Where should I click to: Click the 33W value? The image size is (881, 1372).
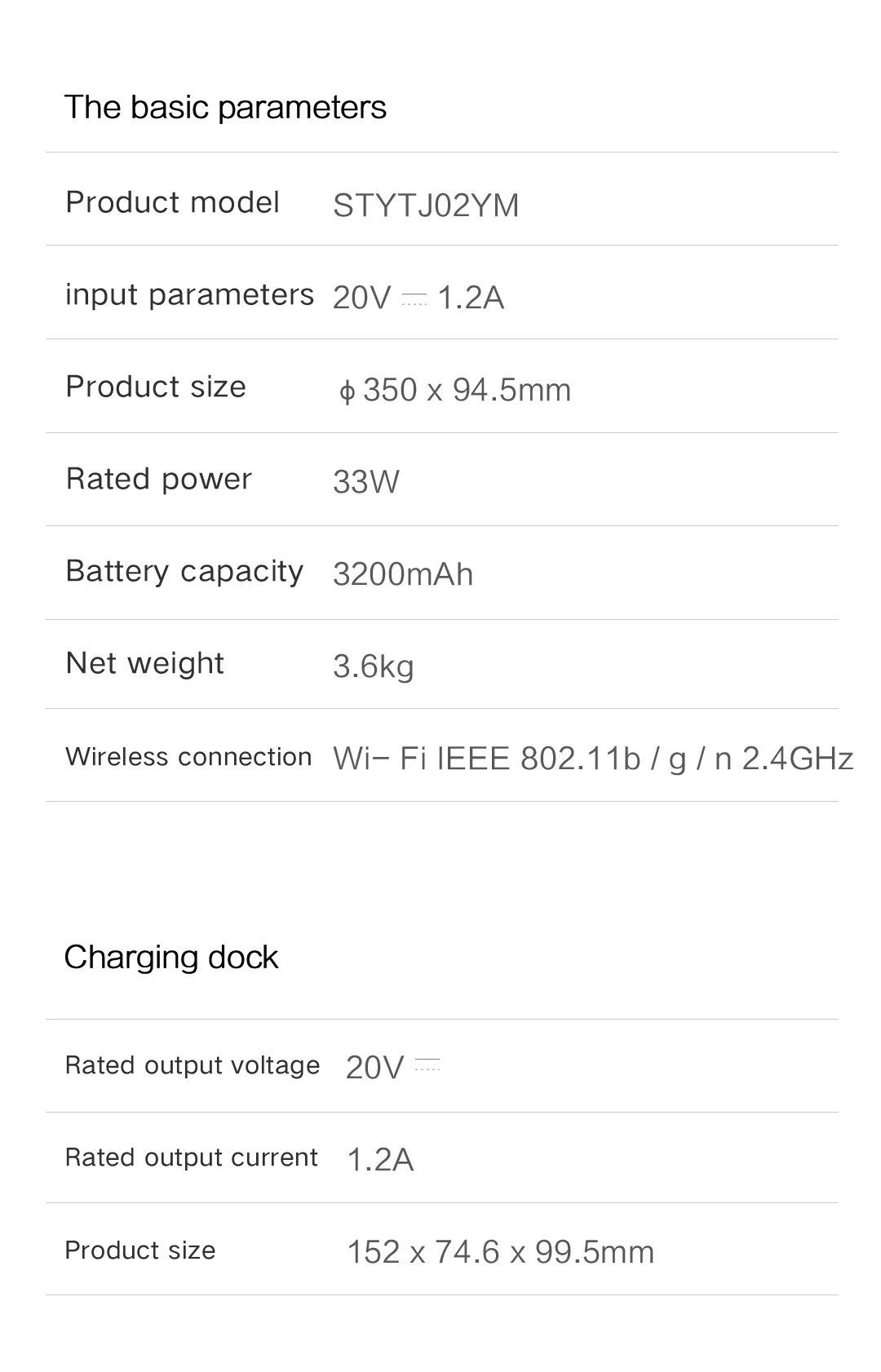tap(366, 482)
